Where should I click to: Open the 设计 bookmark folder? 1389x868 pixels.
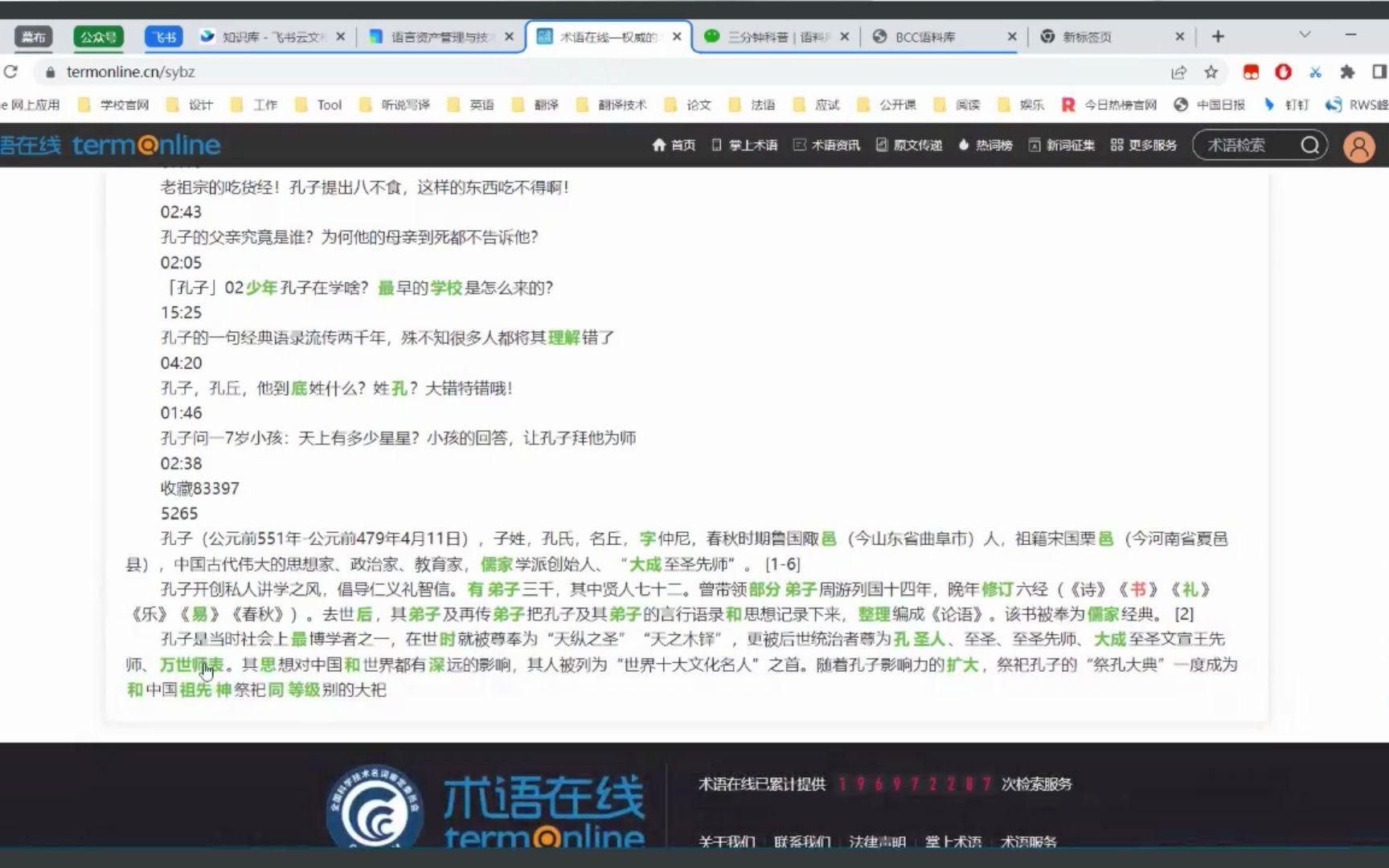pyautogui.click(x=191, y=105)
